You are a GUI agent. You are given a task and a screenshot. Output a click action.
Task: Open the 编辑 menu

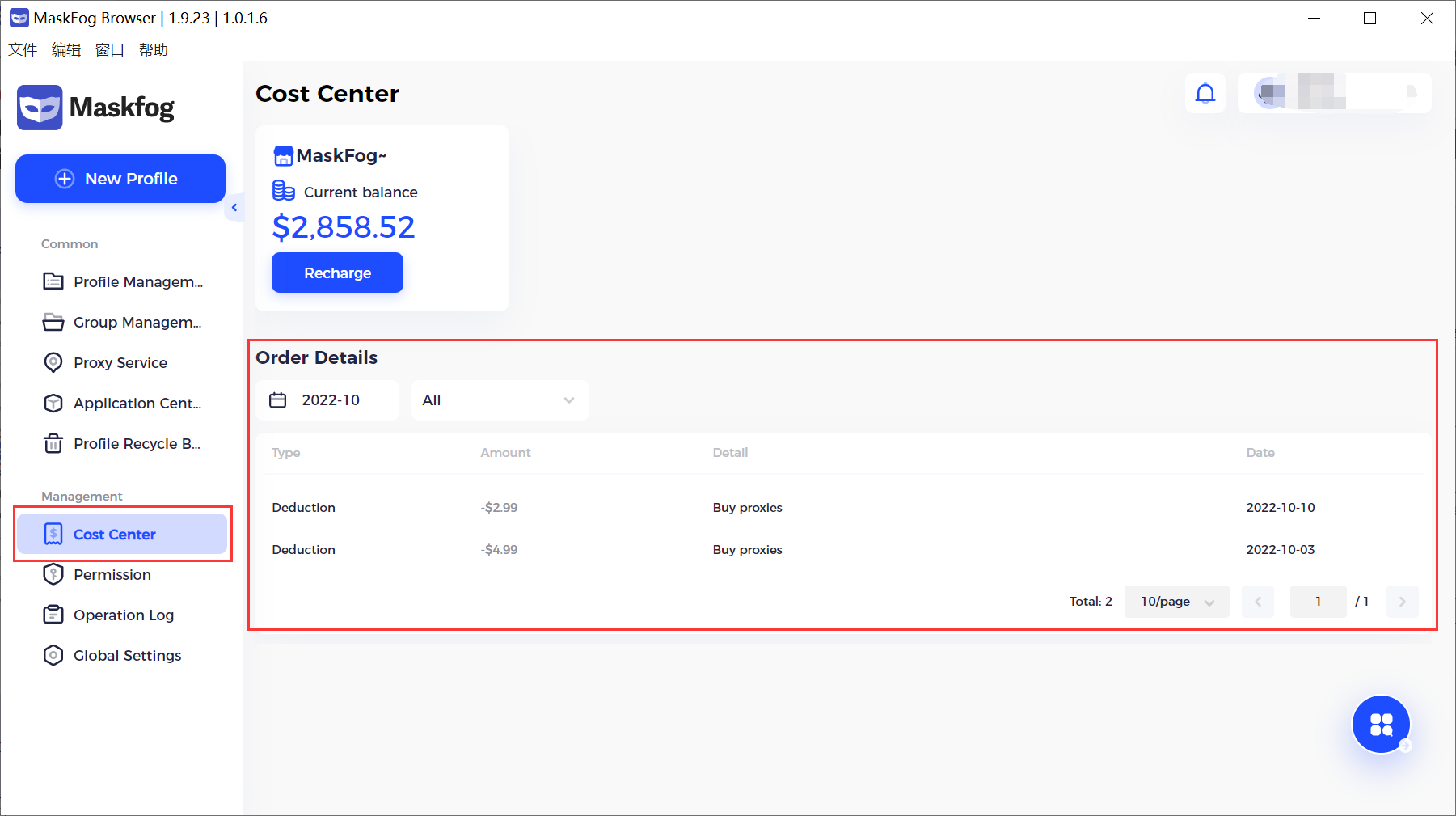pyautogui.click(x=66, y=50)
